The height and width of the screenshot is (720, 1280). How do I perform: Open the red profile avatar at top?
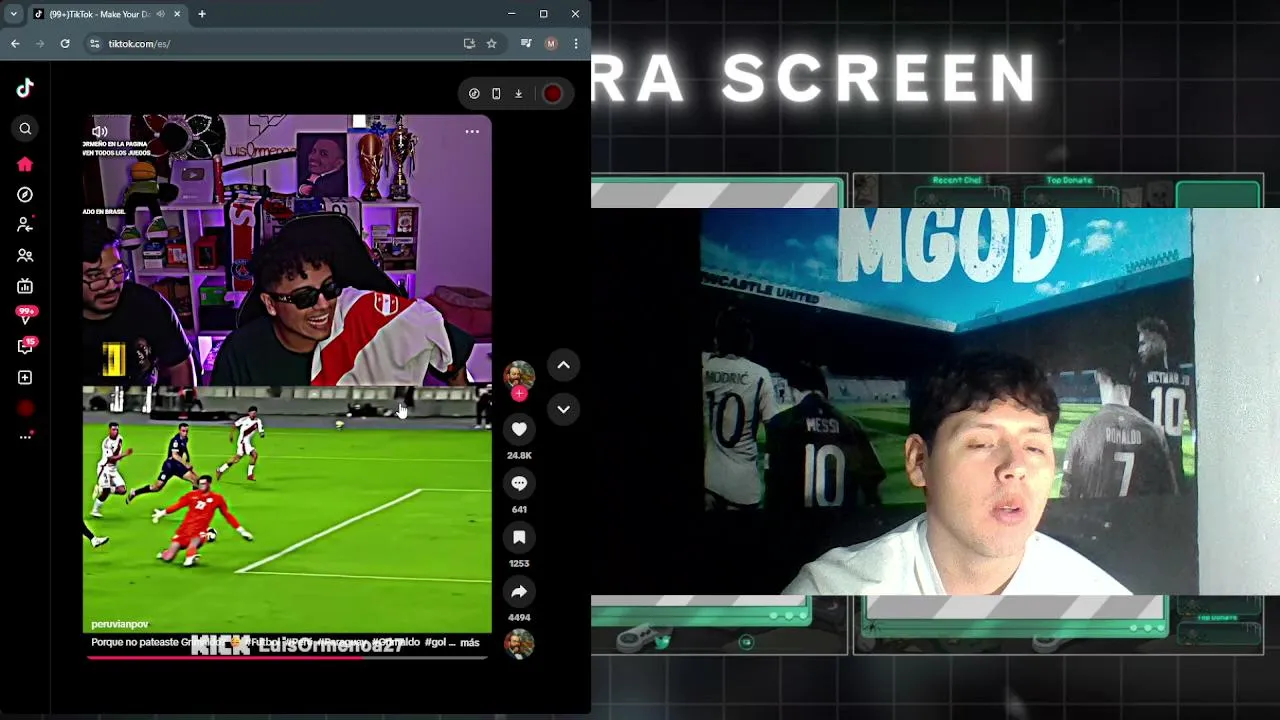552,94
